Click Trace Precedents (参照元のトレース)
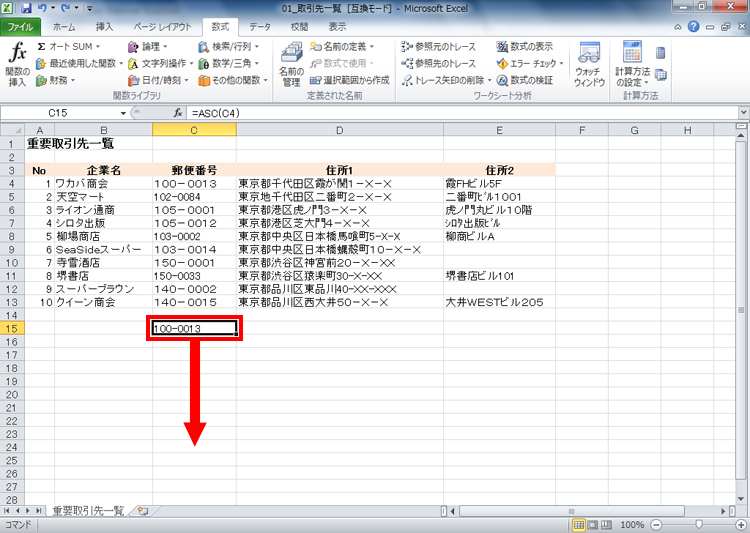The width and height of the screenshot is (750, 533). pos(439,46)
